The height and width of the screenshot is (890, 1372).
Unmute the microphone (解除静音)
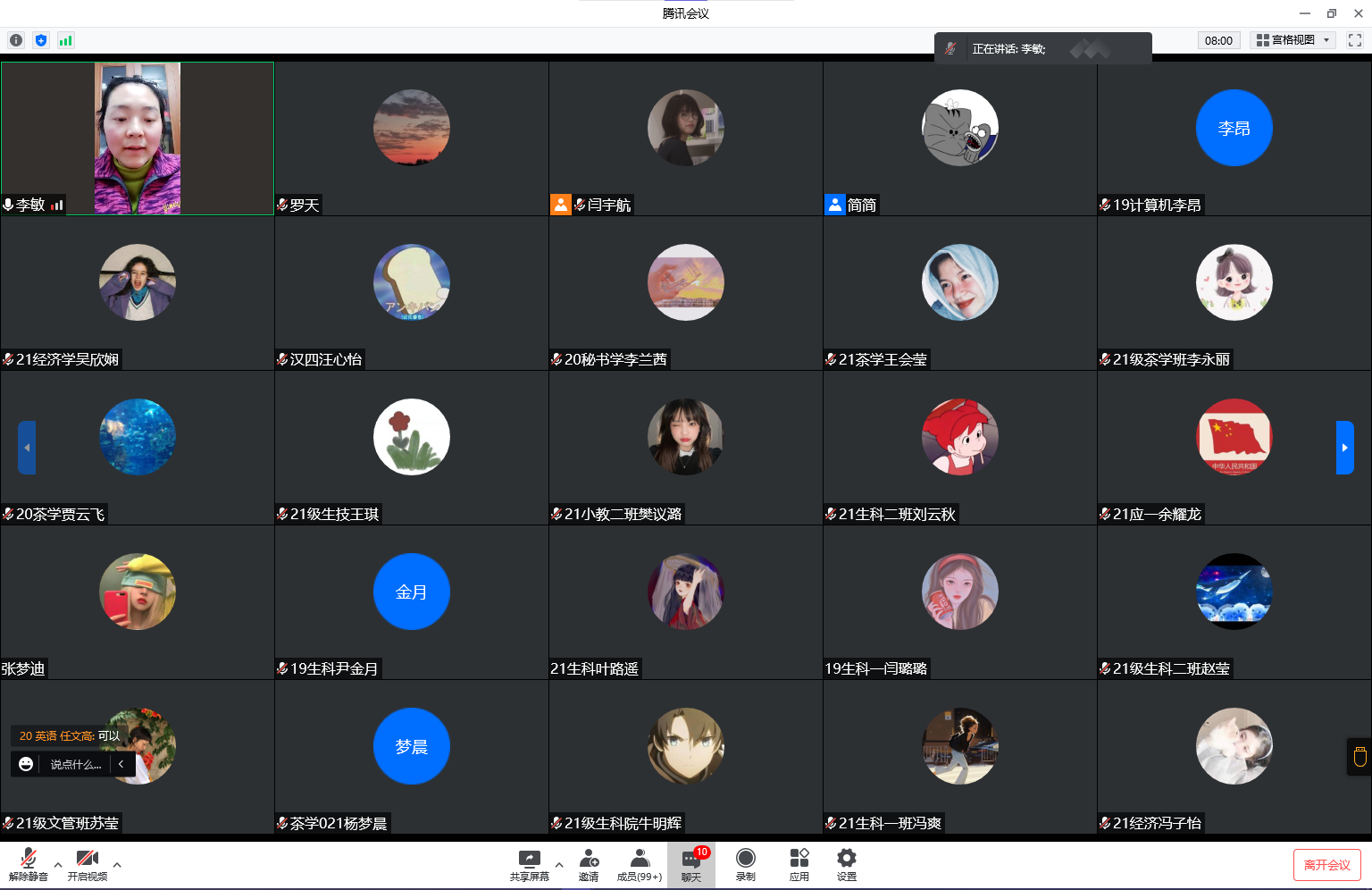click(29, 864)
